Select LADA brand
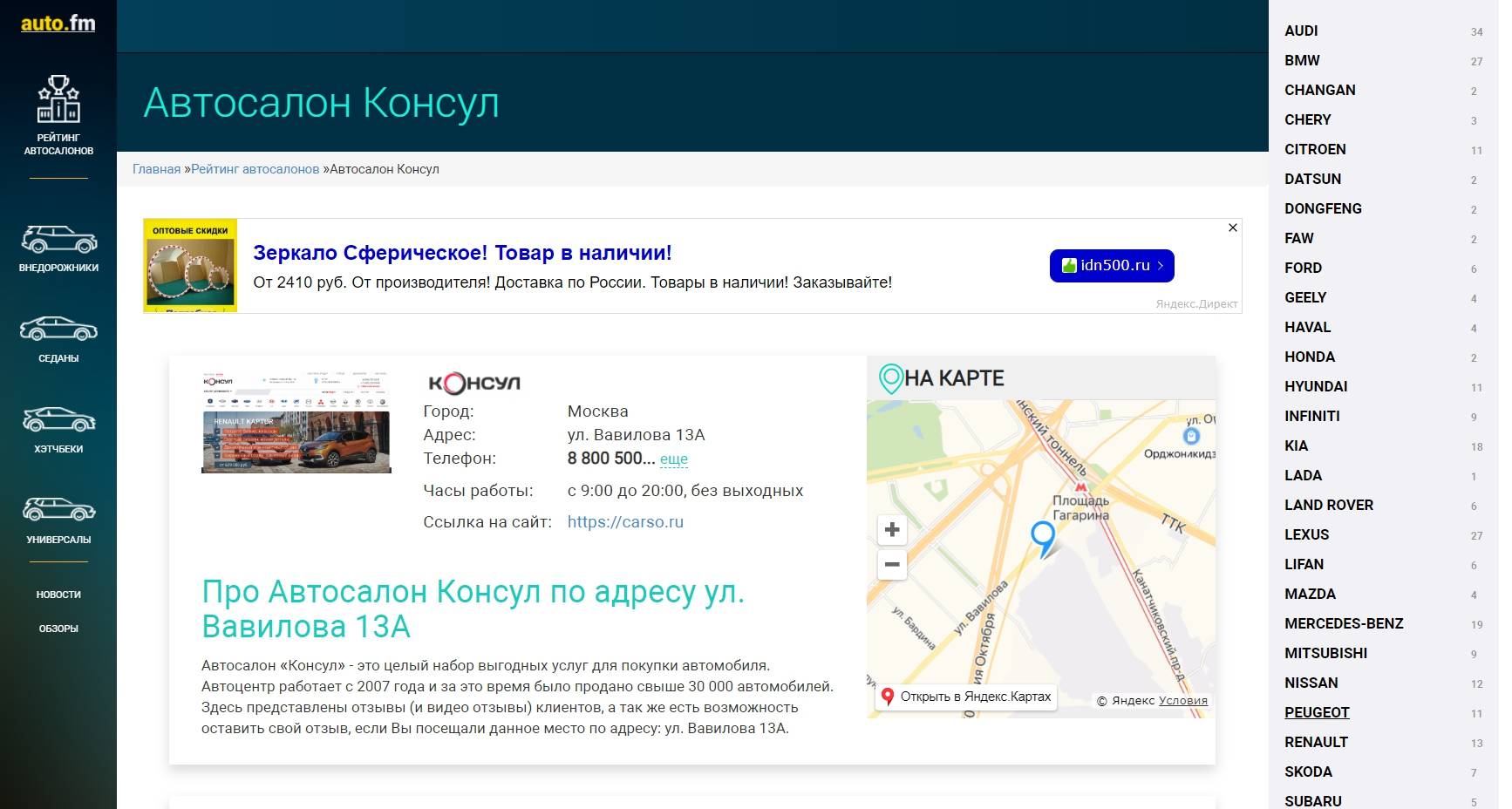Screen dimensions: 1512x809 tap(1303, 475)
